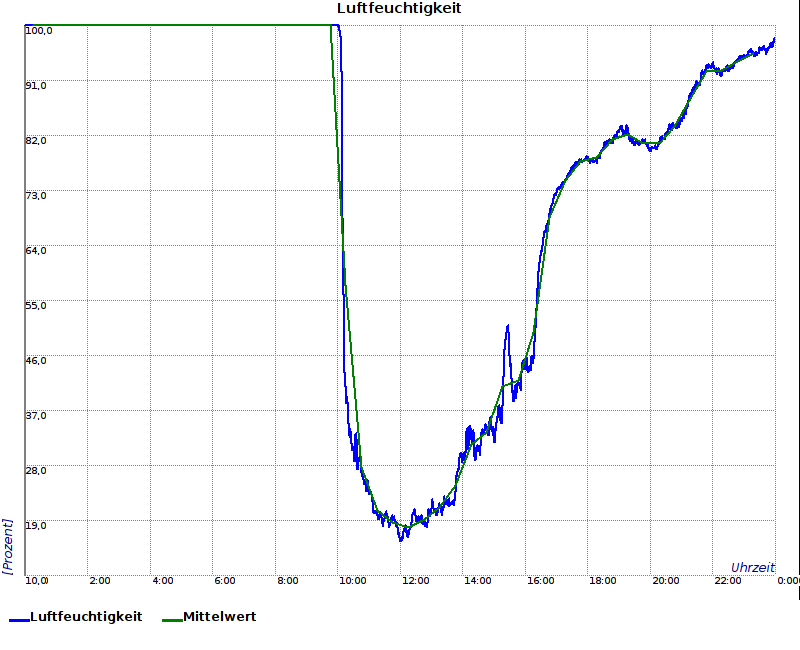Click the 8:00 time axis tick label
This screenshot has width=800, height=650.
(288, 580)
